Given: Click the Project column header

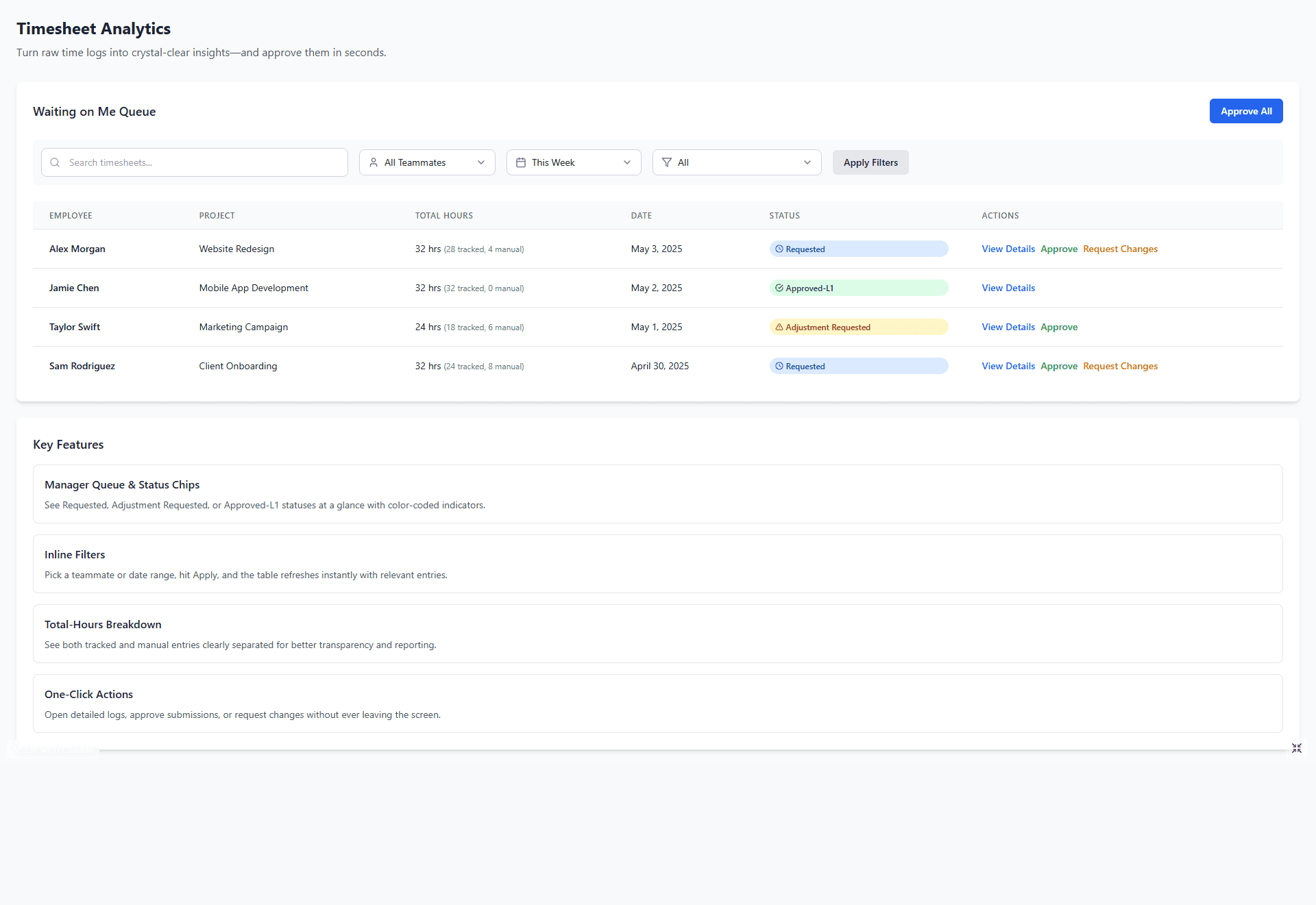Looking at the screenshot, I should [x=217, y=216].
